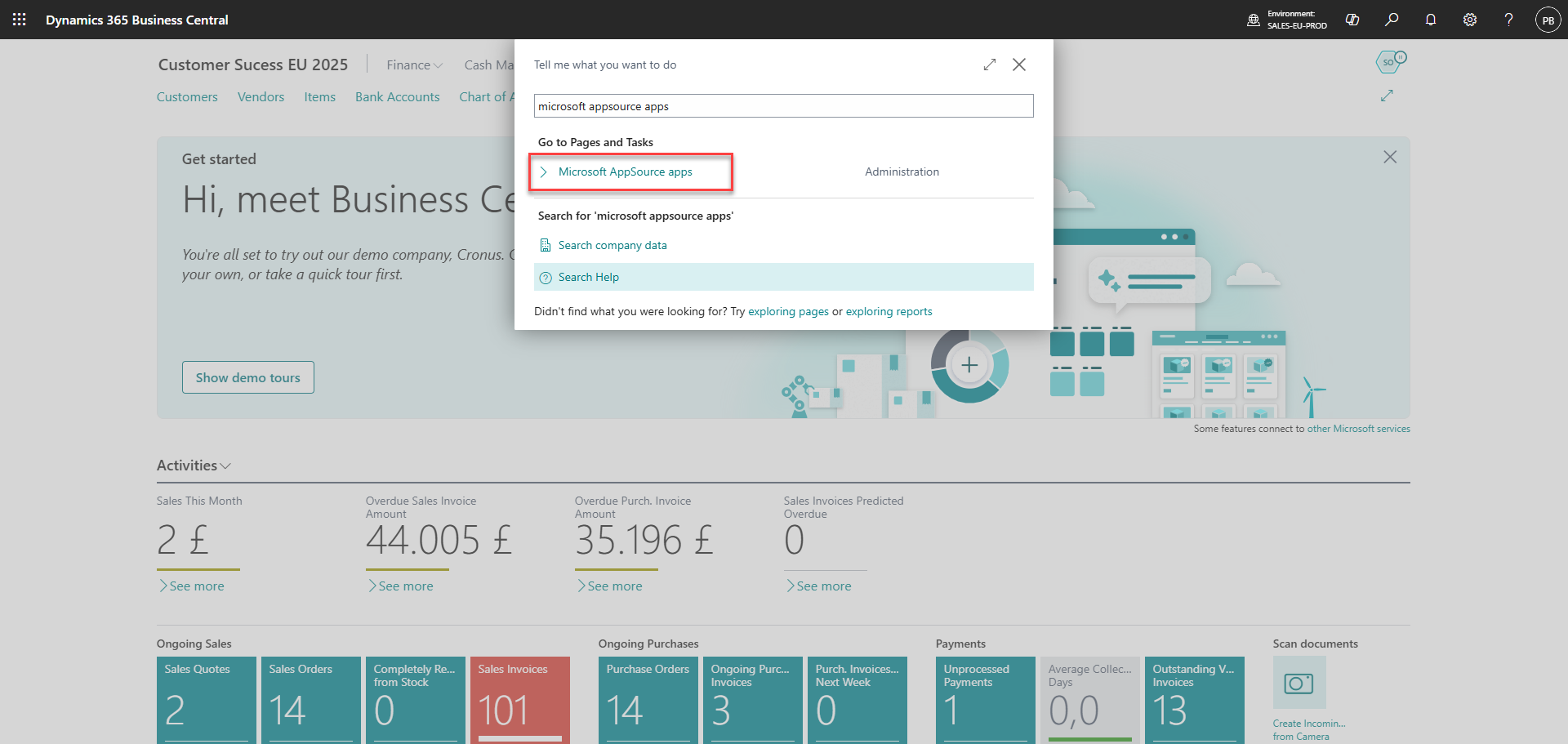
Task: Click the Show demo tours button
Action: [248, 377]
